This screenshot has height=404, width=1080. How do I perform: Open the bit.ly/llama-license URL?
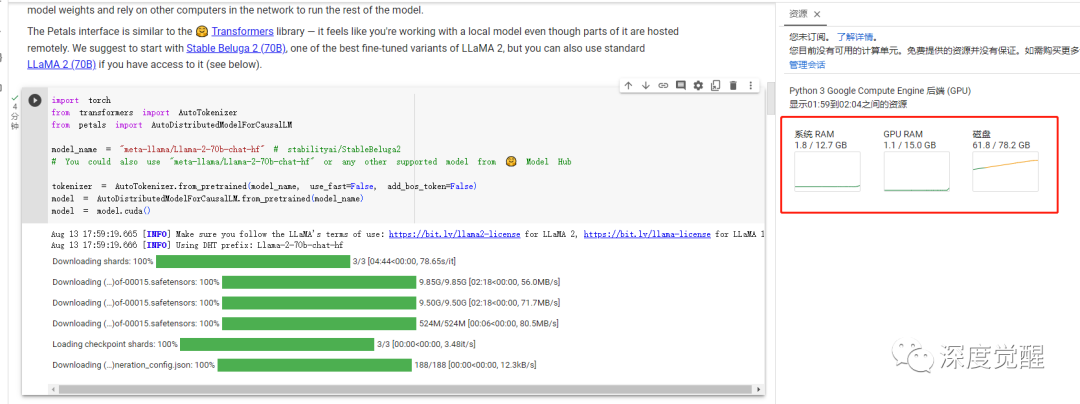tap(647, 234)
